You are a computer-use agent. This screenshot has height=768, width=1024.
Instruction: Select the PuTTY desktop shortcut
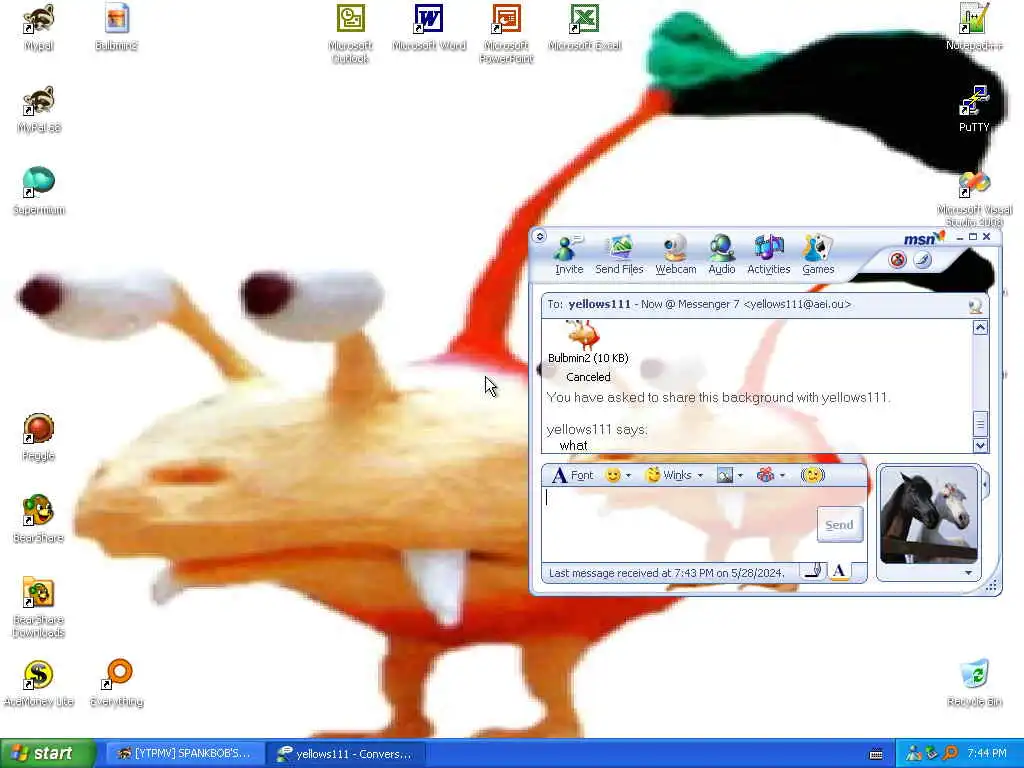pos(974,110)
